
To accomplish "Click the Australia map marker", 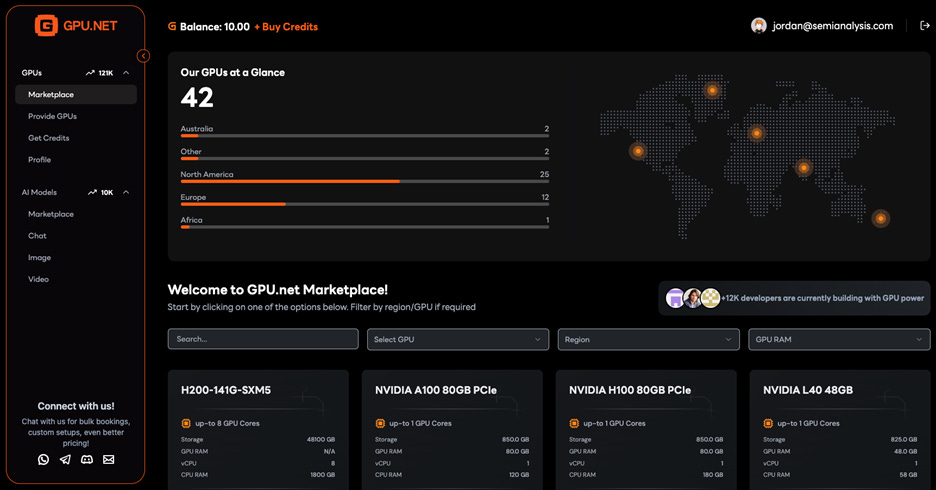I will click(x=880, y=218).
